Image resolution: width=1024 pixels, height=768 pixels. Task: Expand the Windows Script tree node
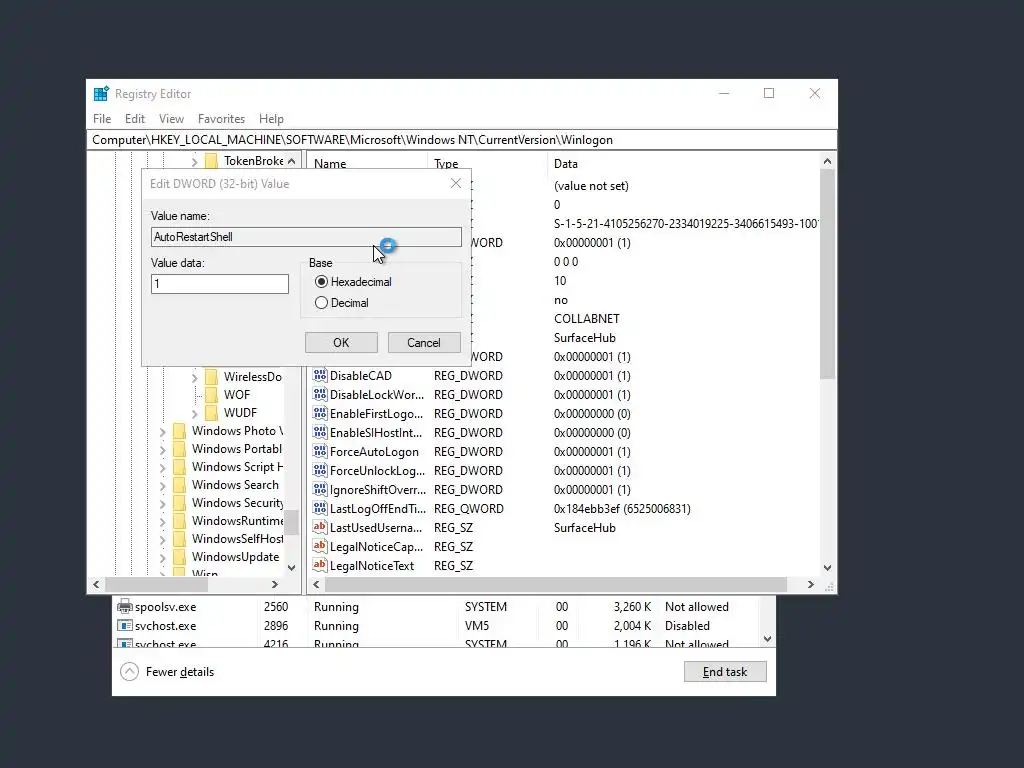(x=163, y=468)
